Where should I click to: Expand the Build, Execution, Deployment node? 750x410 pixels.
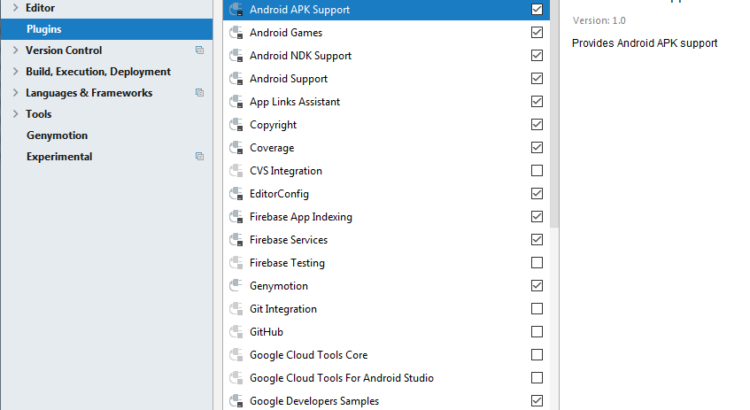tap(15, 72)
